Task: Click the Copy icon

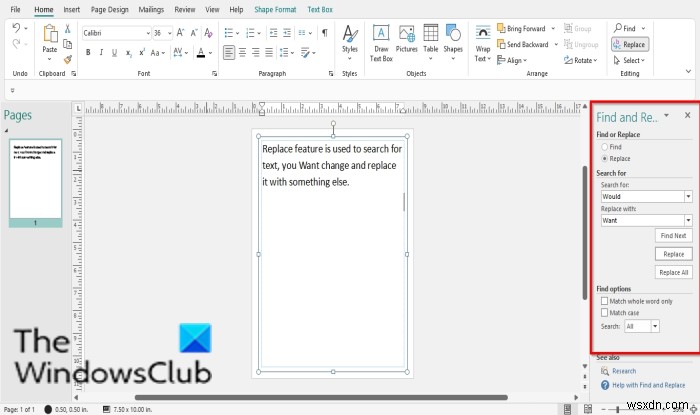Action: (x=67, y=44)
